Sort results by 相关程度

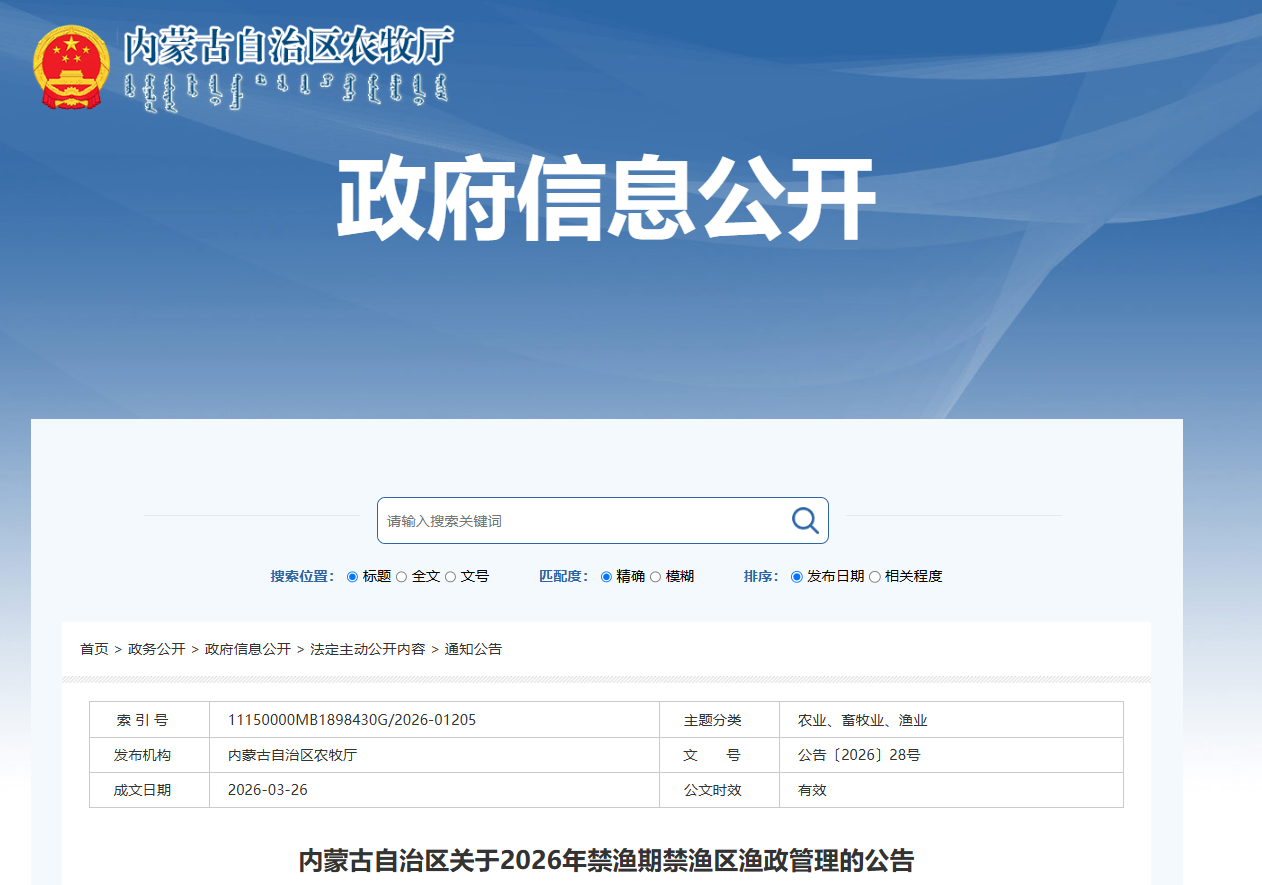coord(875,577)
